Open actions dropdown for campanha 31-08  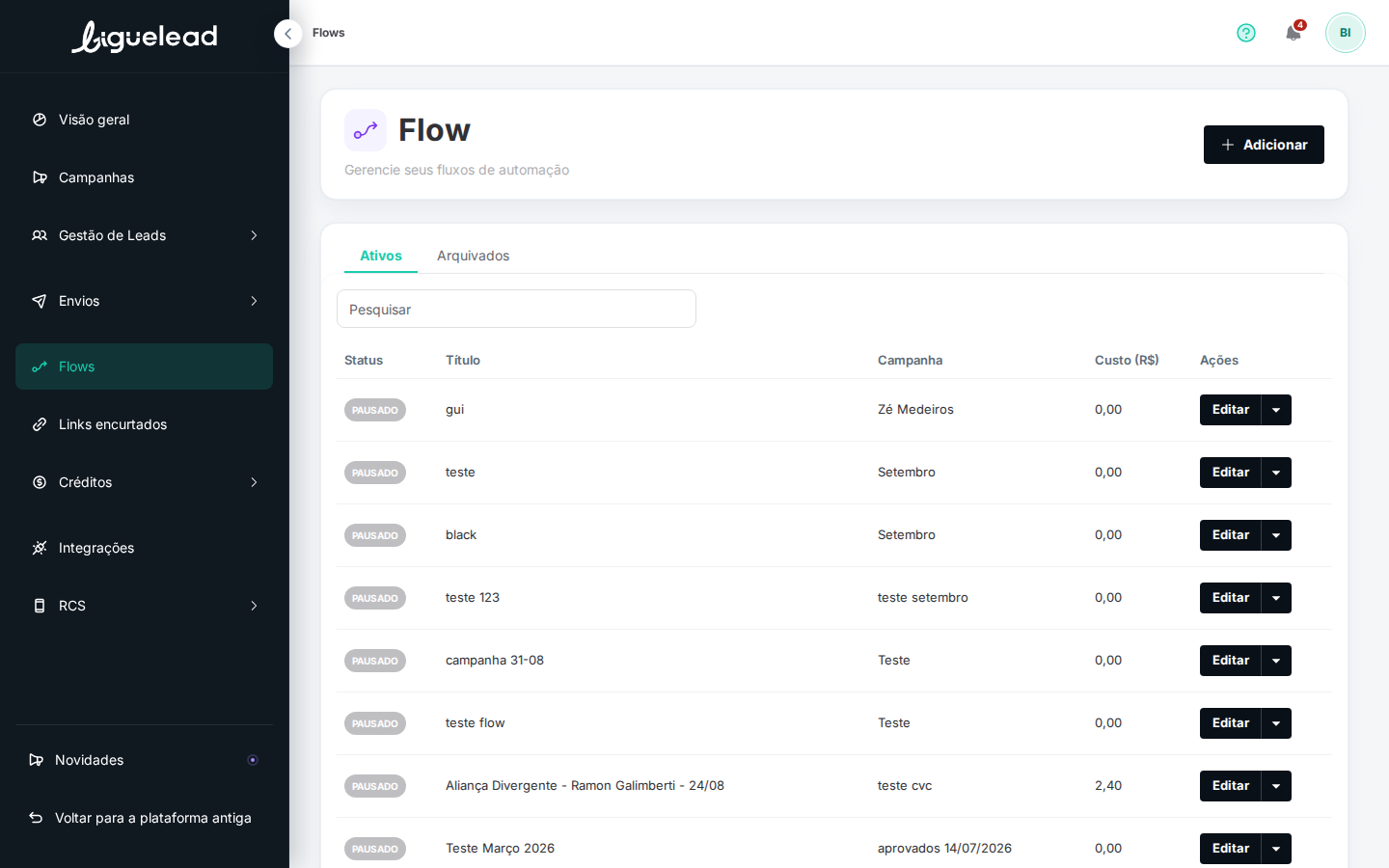click(x=1276, y=661)
